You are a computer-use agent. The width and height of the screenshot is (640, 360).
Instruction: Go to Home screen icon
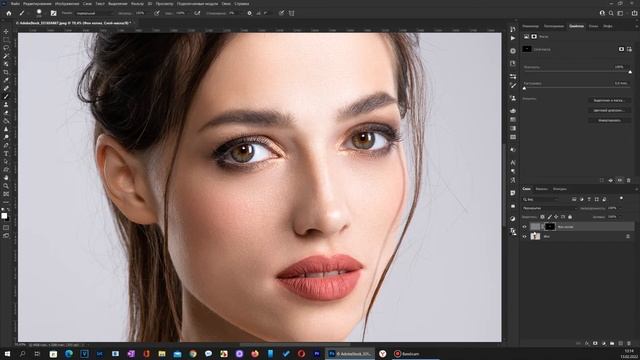click(x=9, y=13)
